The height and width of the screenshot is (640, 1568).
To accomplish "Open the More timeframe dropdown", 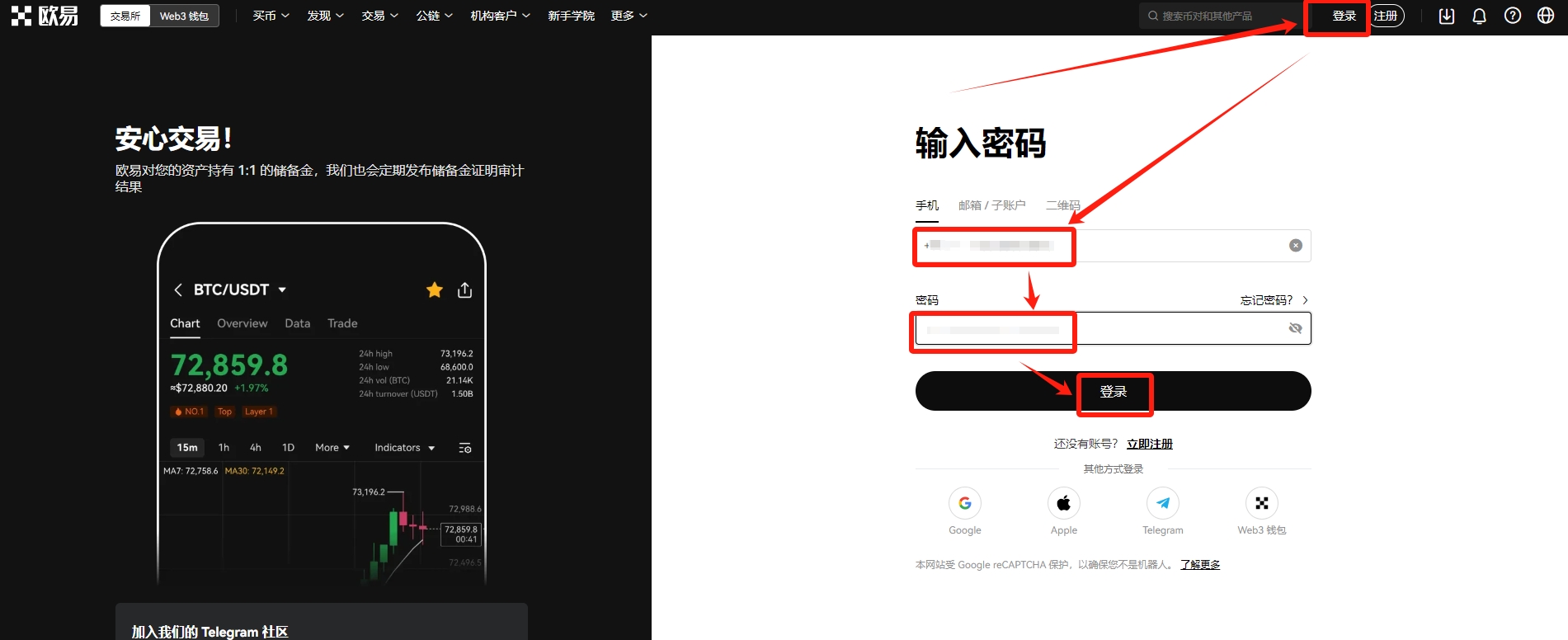I will [x=332, y=448].
